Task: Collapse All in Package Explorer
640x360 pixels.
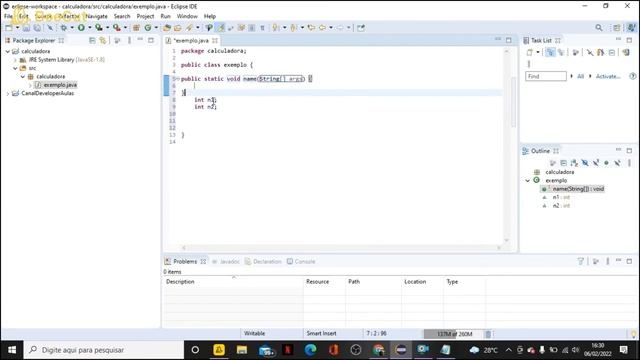Action: [x=92, y=40]
